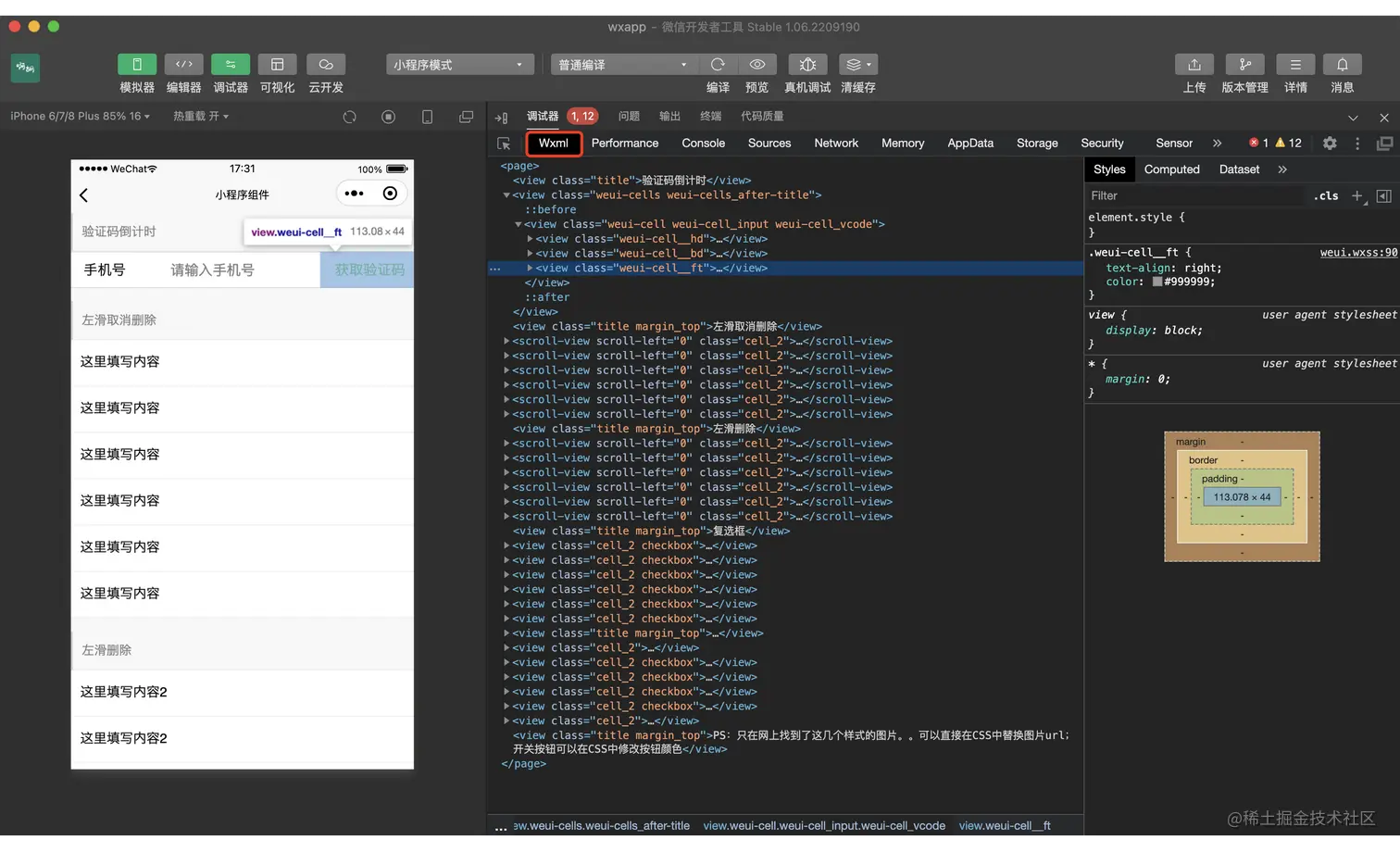
Task: Open the iPhone 6/7/8 Plus device dropdown
Action: pyautogui.click(x=81, y=116)
